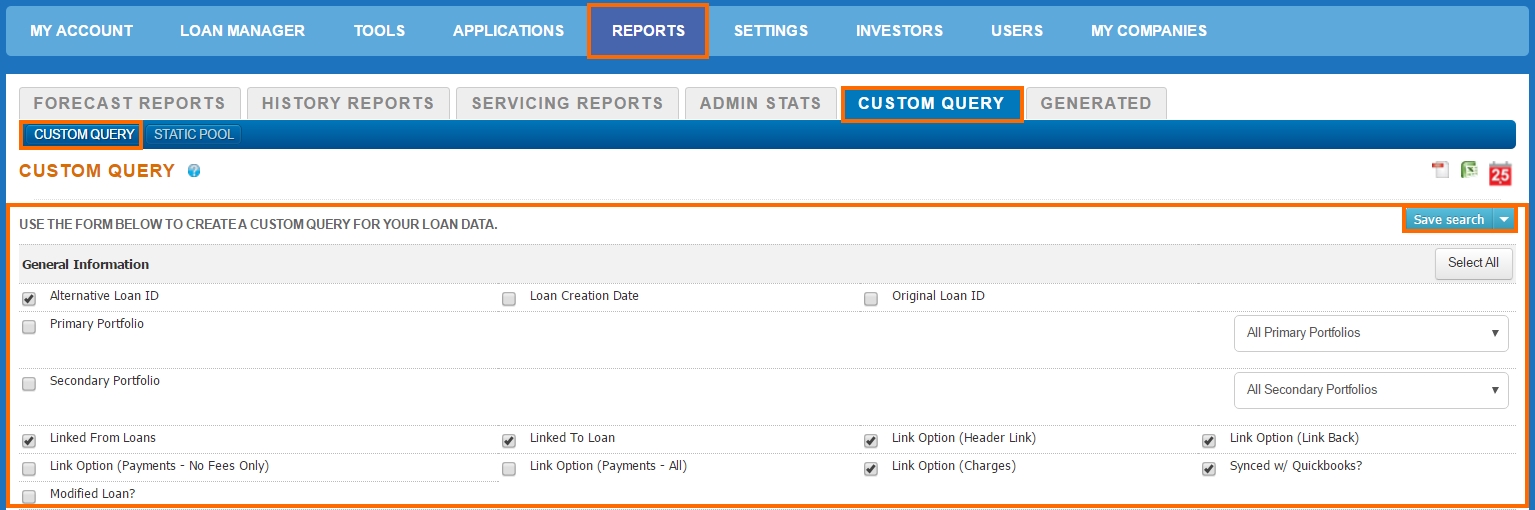Screen dimensions: 1535x510
Task: Uncheck Linked To Loan checkbox
Action: pyautogui.click(x=509, y=441)
